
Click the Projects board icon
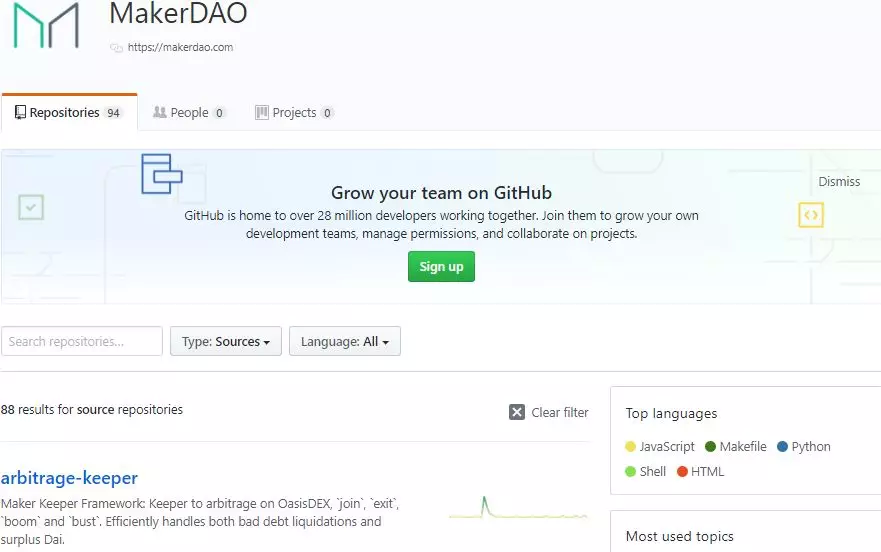(x=261, y=112)
